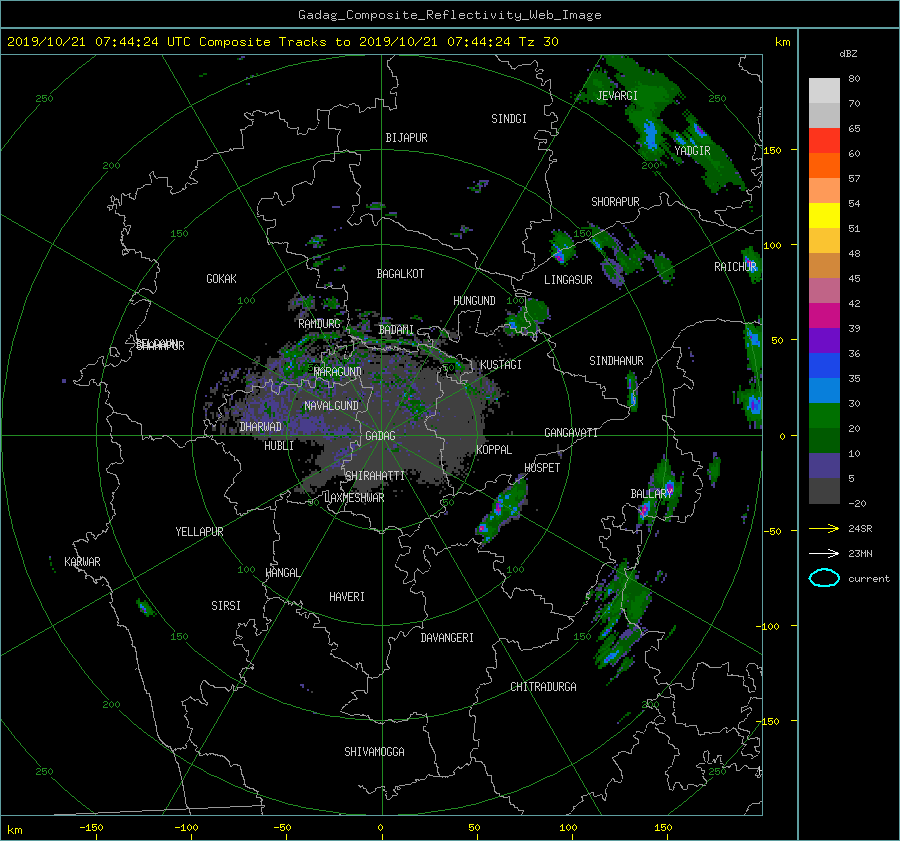The image size is (900, 841).
Task: Click the yellow 51 dBZ color swatch
Action: tap(824, 215)
